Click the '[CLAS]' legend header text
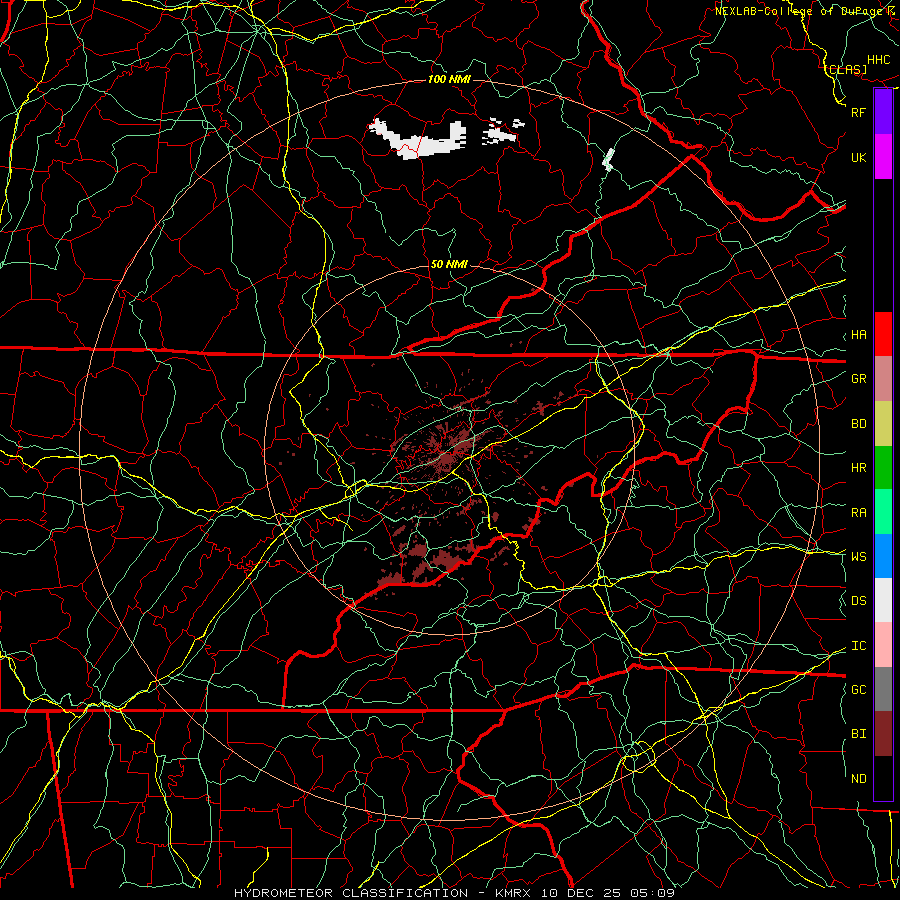This screenshot has width=900, height=900. (x=846, y=69)
